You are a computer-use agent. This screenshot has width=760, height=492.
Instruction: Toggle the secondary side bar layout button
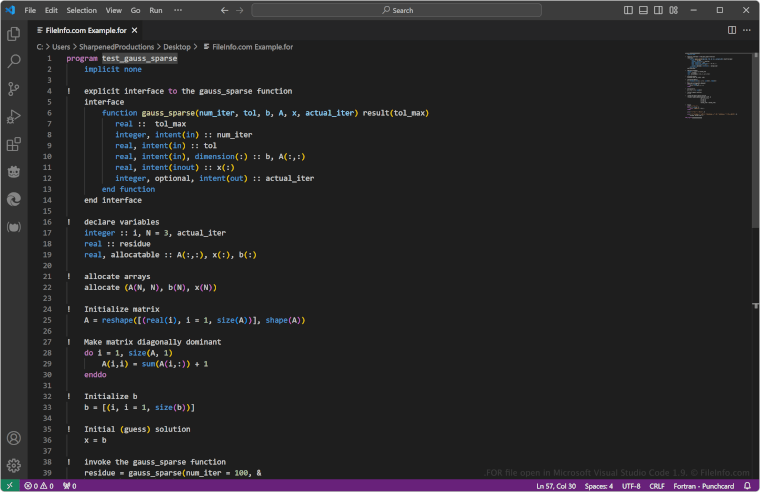tap(656, 10)
